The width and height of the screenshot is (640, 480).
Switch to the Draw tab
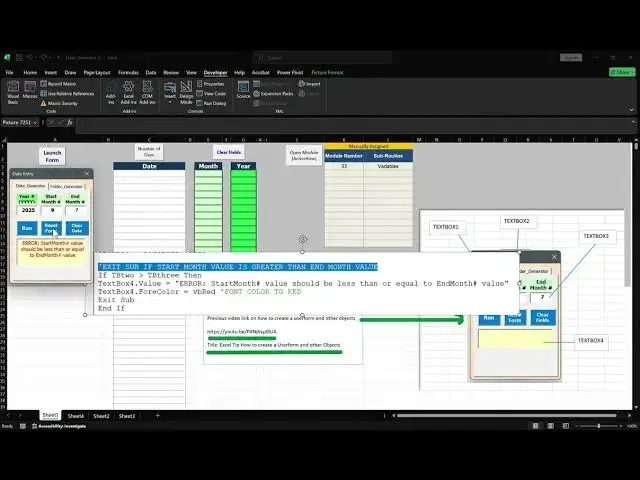pos(70,73)
